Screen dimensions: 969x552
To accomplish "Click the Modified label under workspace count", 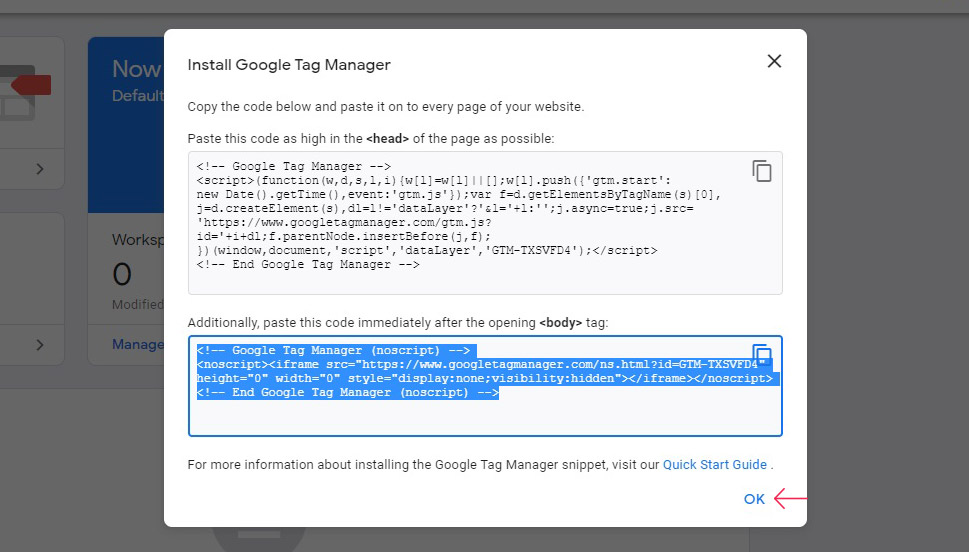I will click(138, 305).
